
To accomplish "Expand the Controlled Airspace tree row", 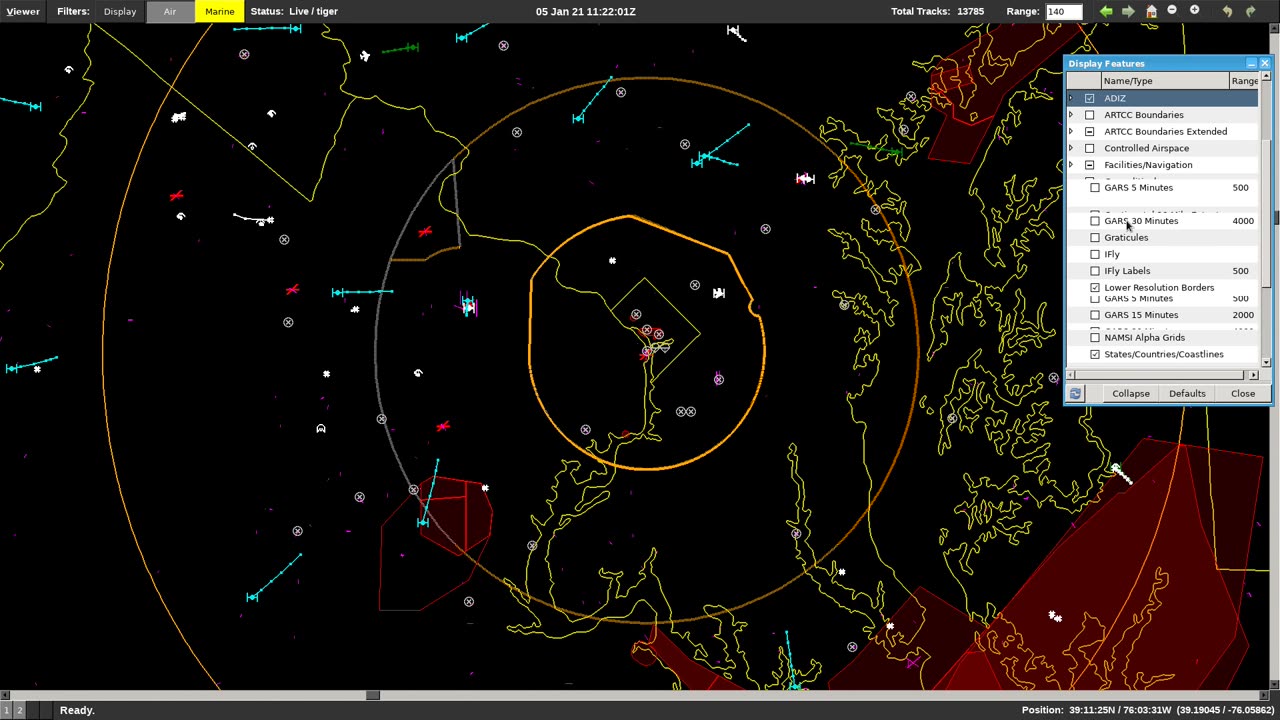I will click(x=1071, y=148).
